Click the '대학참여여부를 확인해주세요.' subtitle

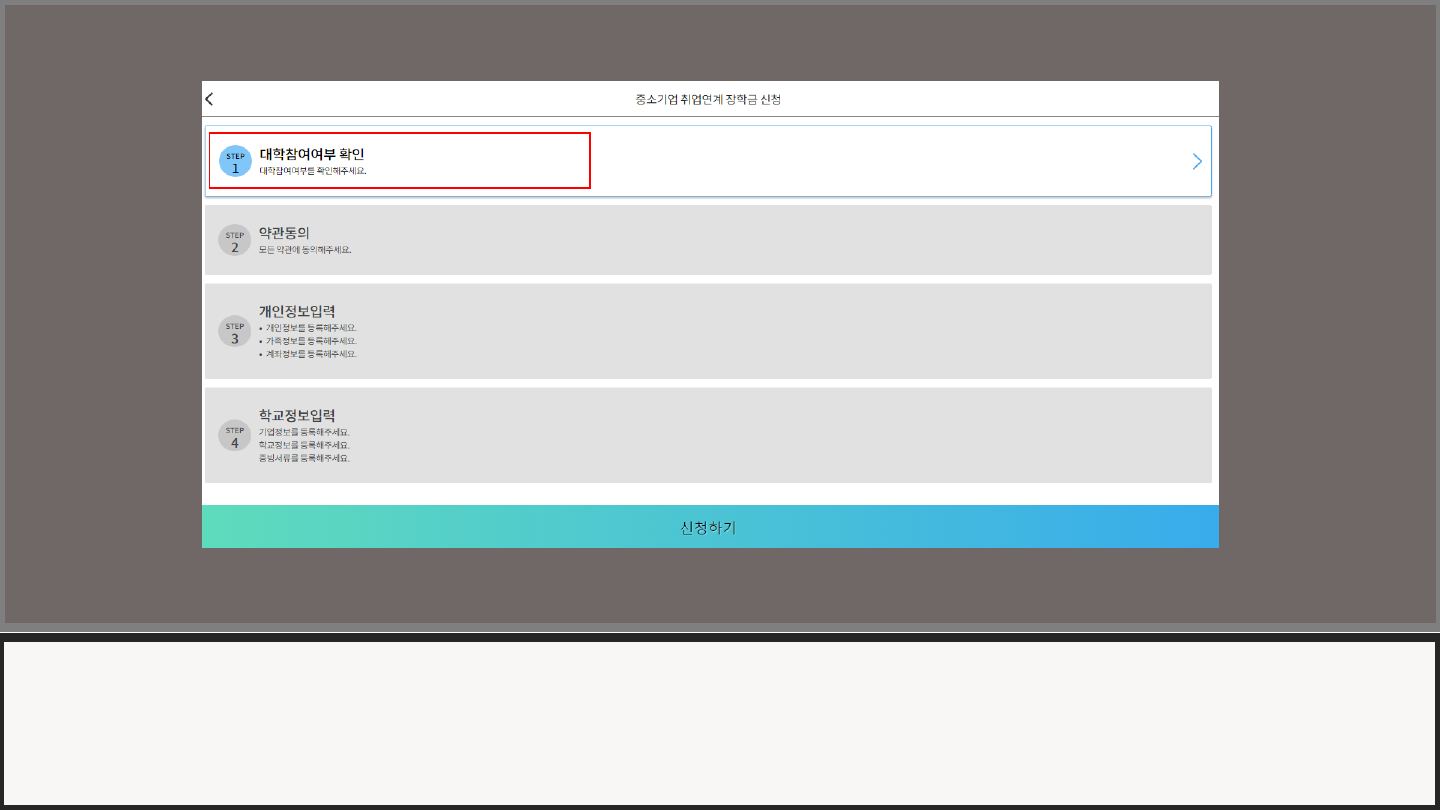coord(313,171)
